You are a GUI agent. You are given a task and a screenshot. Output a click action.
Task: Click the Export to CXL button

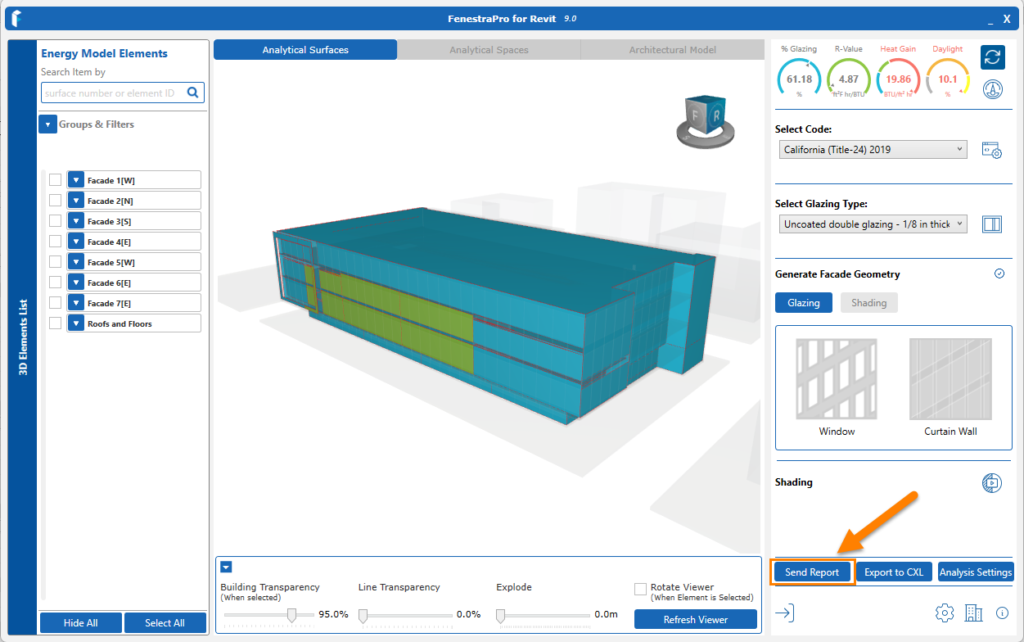pos(893,572)
